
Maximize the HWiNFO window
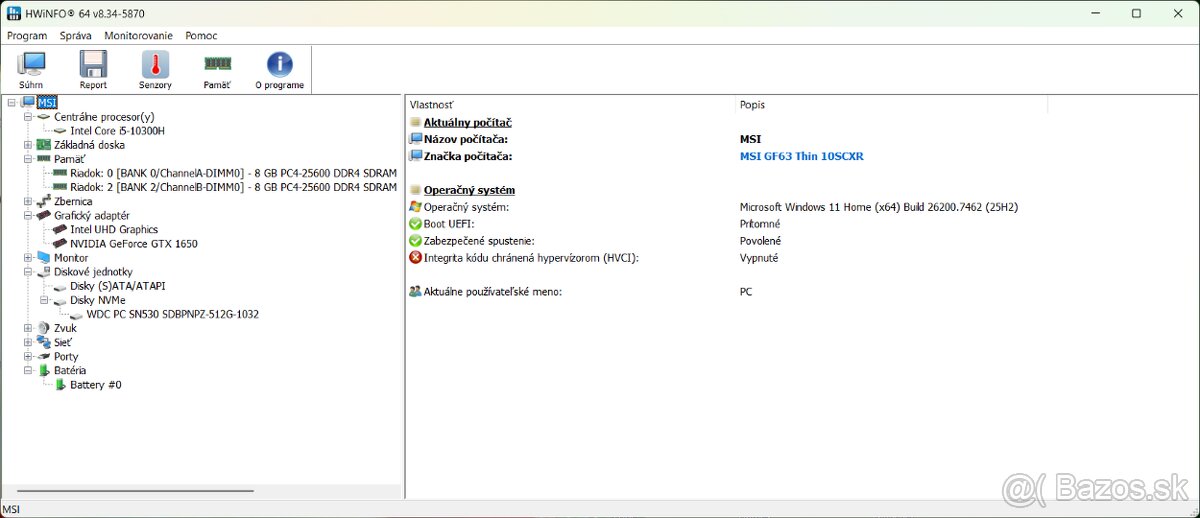pos(1136,13)
